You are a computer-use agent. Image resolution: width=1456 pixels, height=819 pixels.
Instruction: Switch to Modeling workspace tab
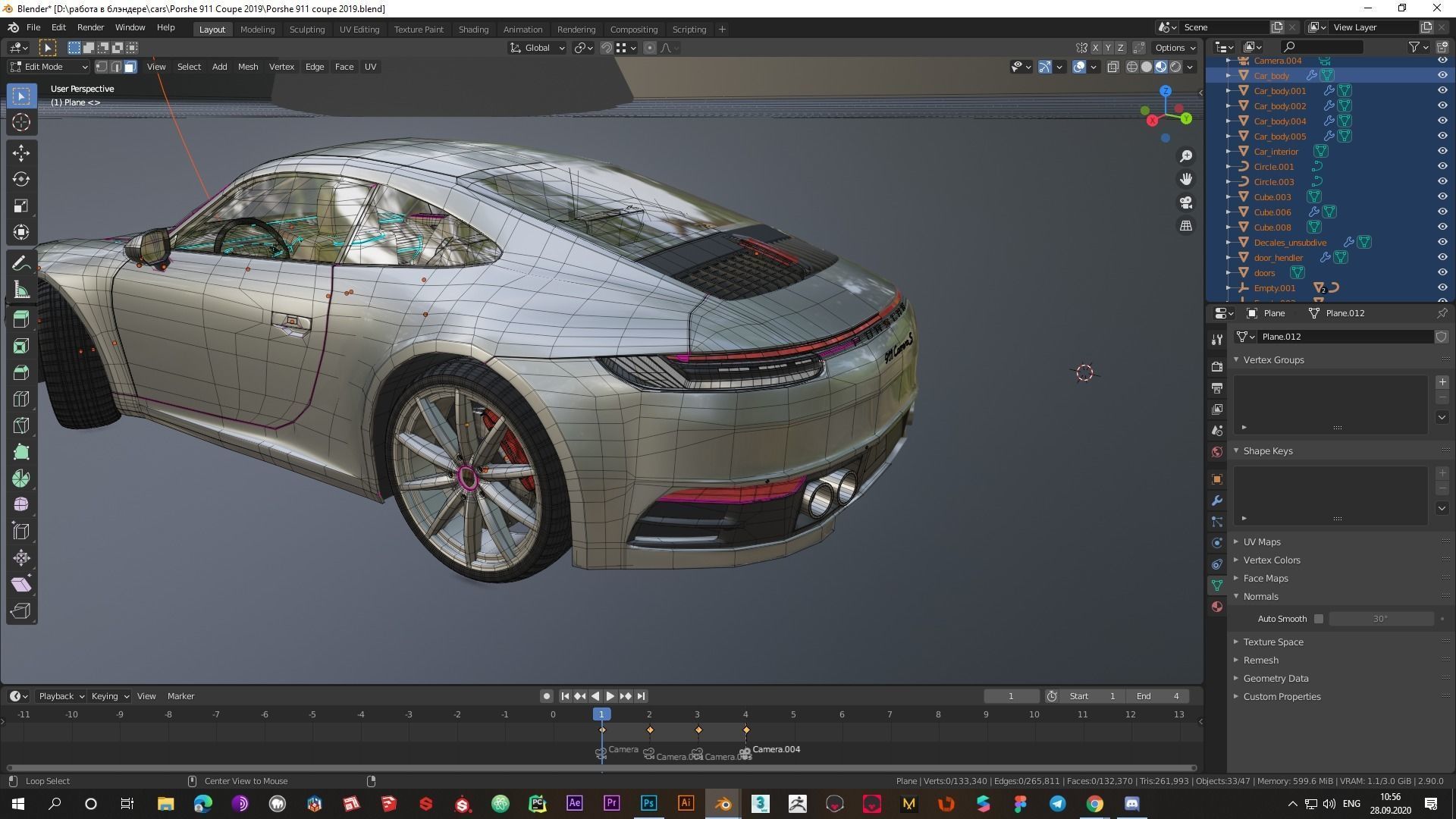257,30
